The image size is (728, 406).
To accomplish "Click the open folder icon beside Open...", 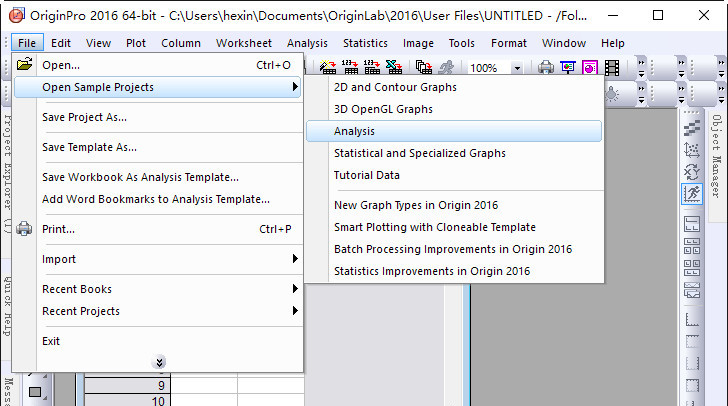I will click(x=25, y=64).
